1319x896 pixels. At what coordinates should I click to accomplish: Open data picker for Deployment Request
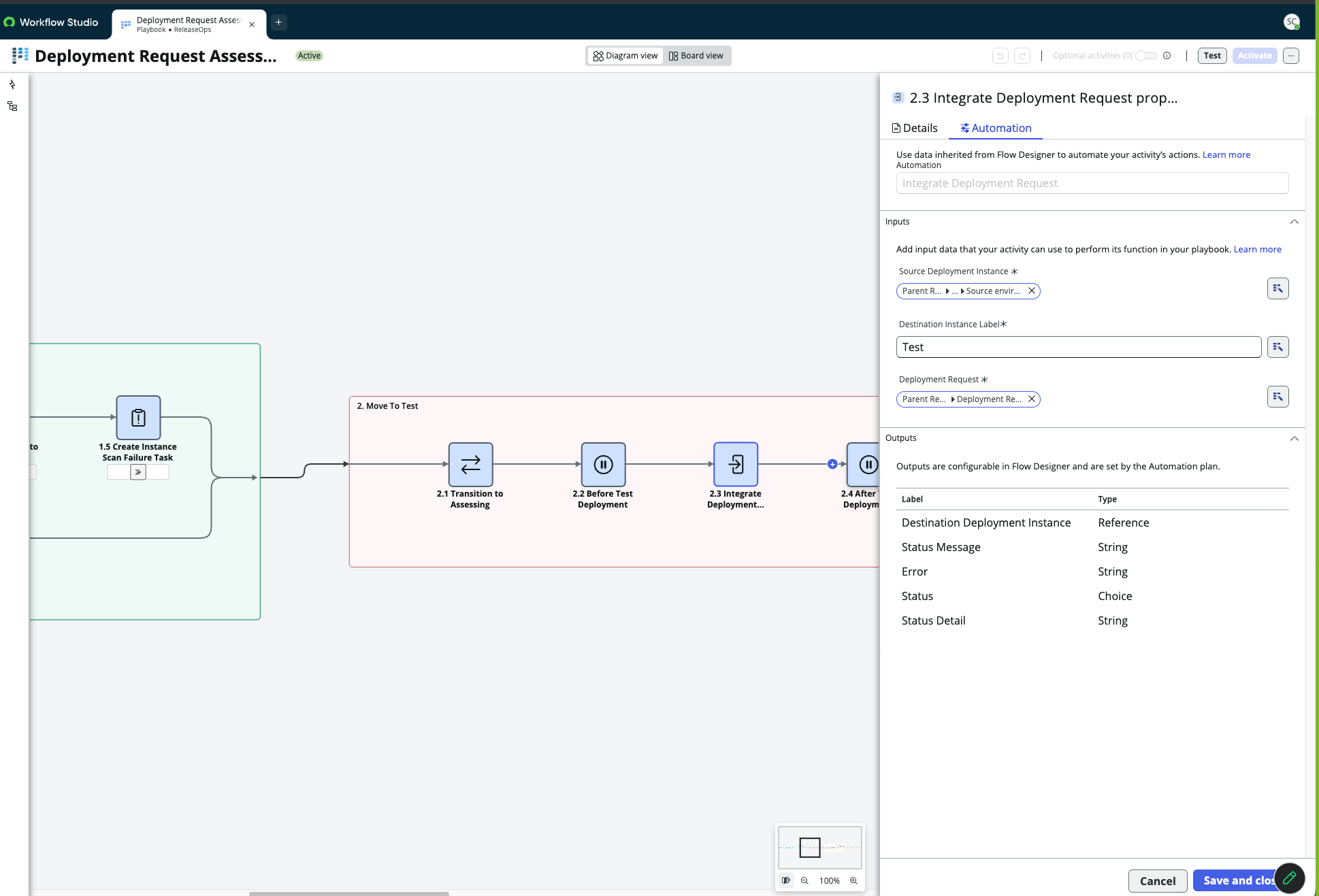[x=1277, y=397]
